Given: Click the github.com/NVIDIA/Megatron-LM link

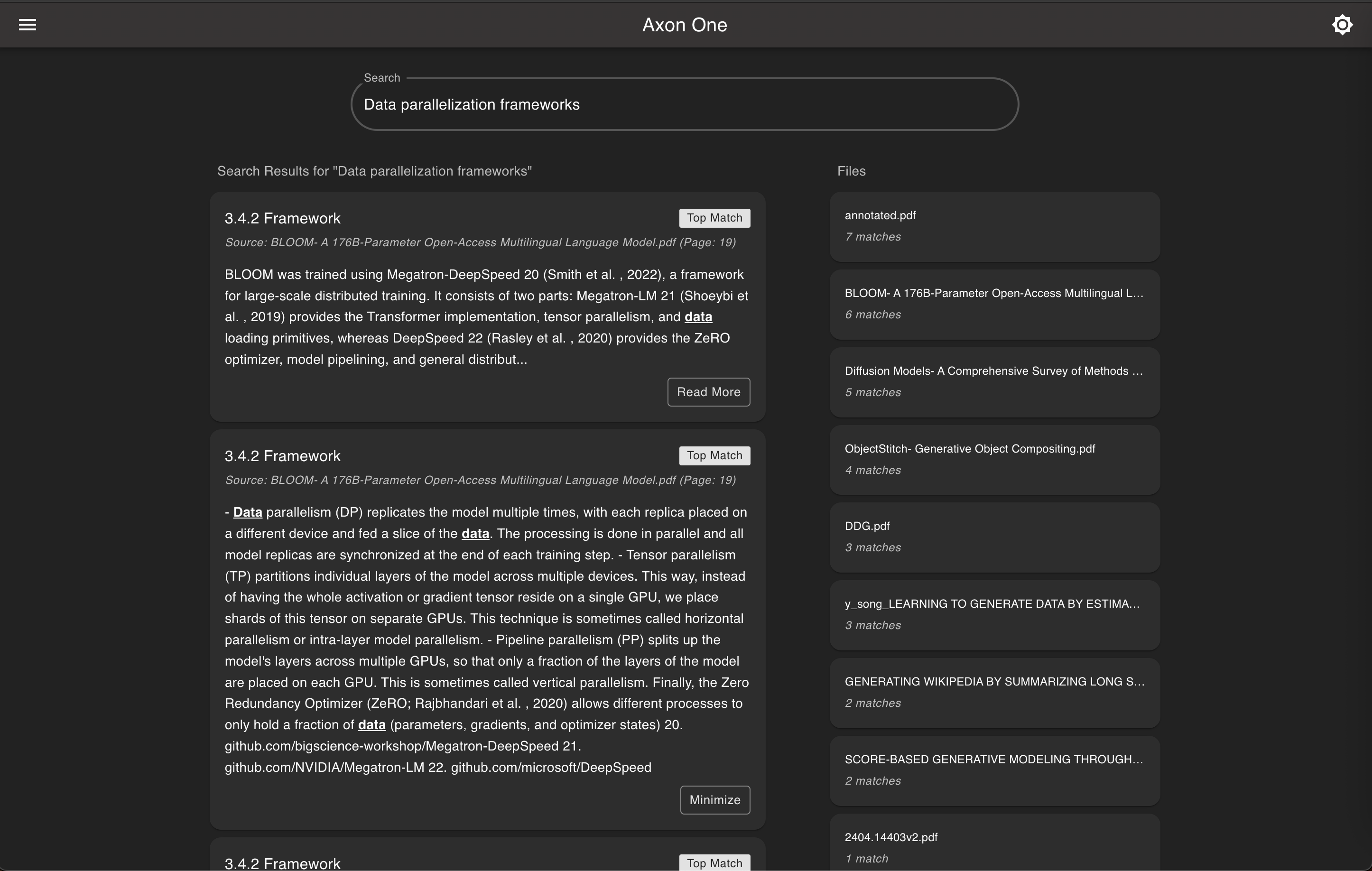Looking at the screenshot, I should [325, 767].
